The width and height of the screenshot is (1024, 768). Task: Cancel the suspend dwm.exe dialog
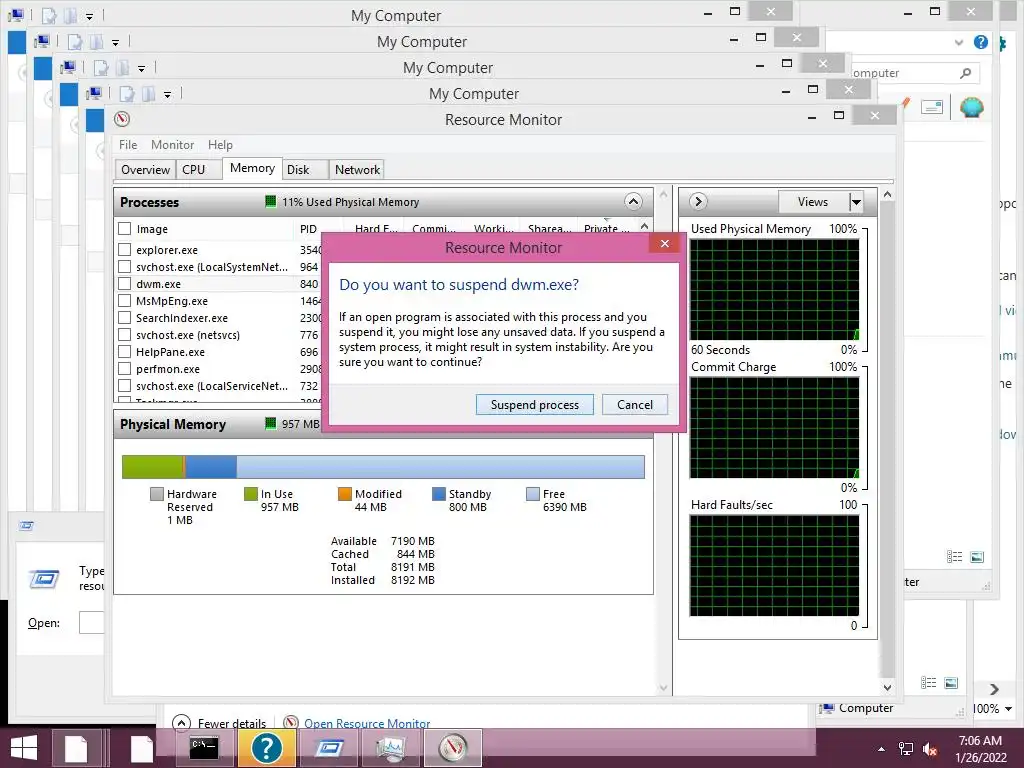(635, 405)
